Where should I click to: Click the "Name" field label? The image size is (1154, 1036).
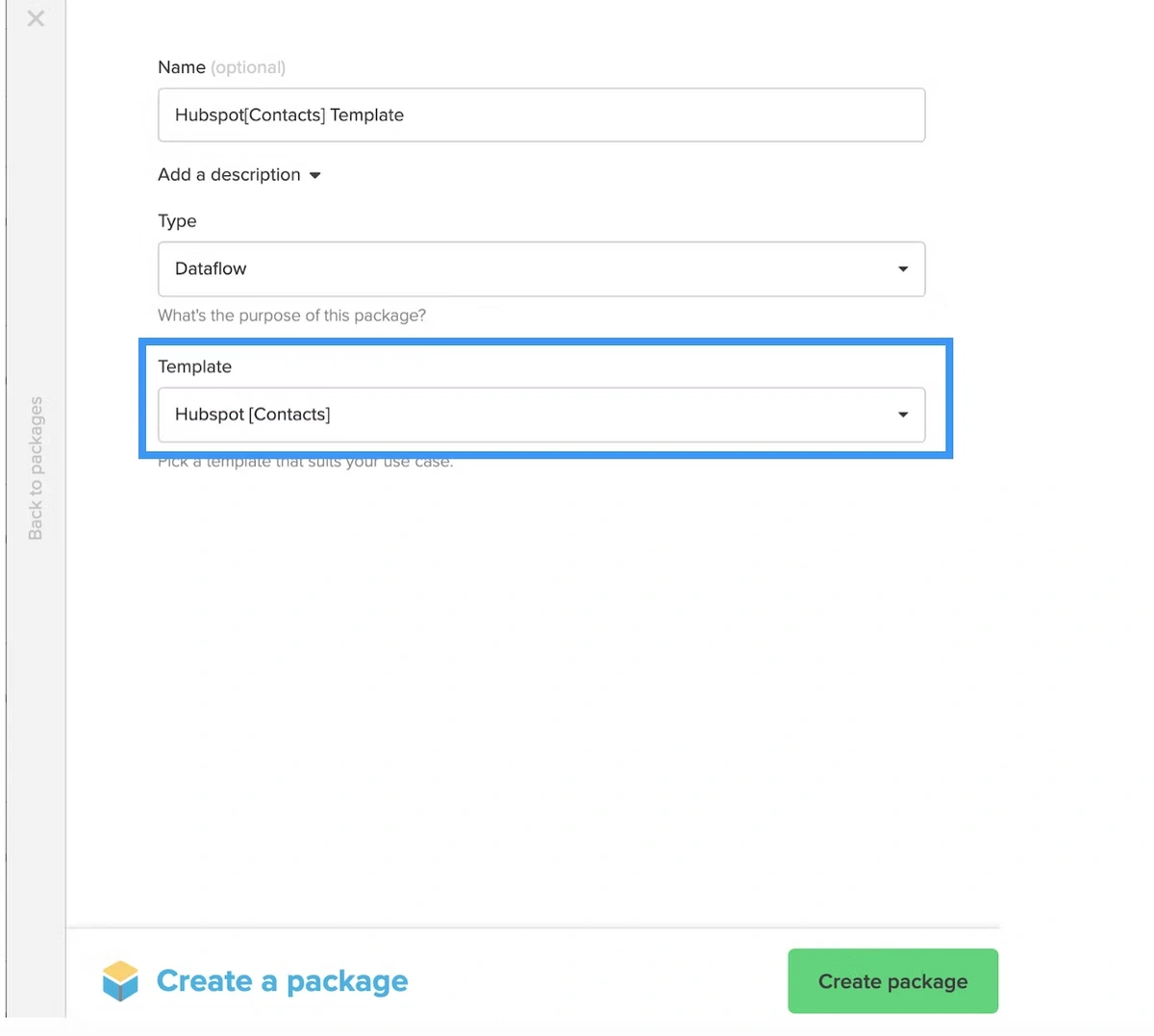tap(182, 67)
